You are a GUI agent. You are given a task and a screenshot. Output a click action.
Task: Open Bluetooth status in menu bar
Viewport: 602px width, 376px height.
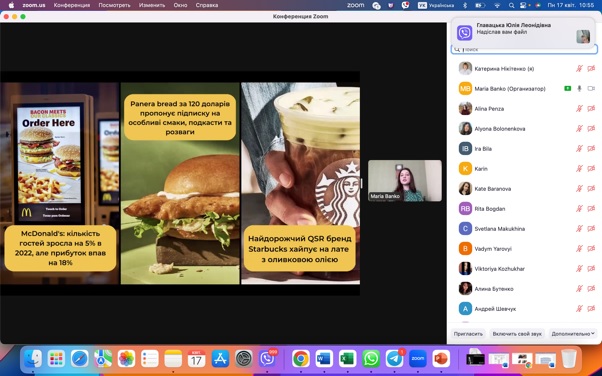click(x=465, y=5)
